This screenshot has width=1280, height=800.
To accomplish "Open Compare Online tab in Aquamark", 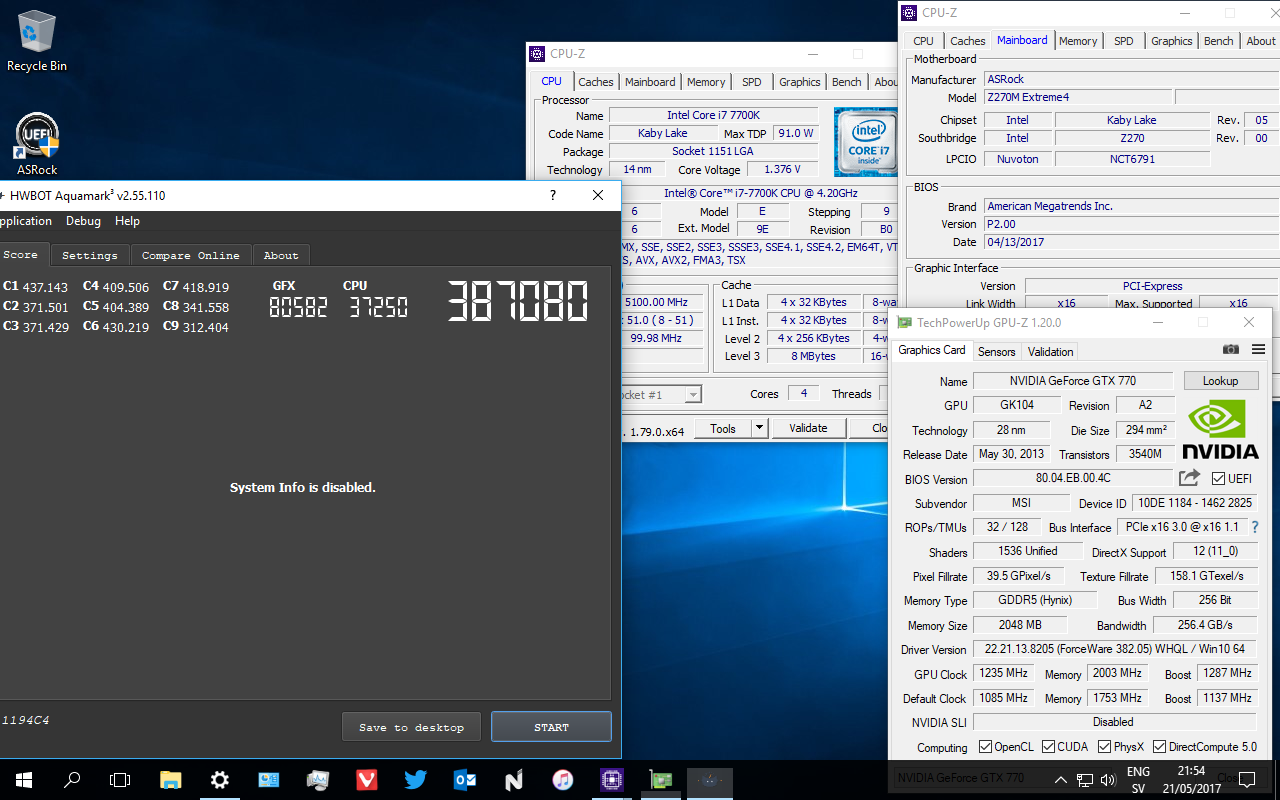I will (x=190, y=255).
